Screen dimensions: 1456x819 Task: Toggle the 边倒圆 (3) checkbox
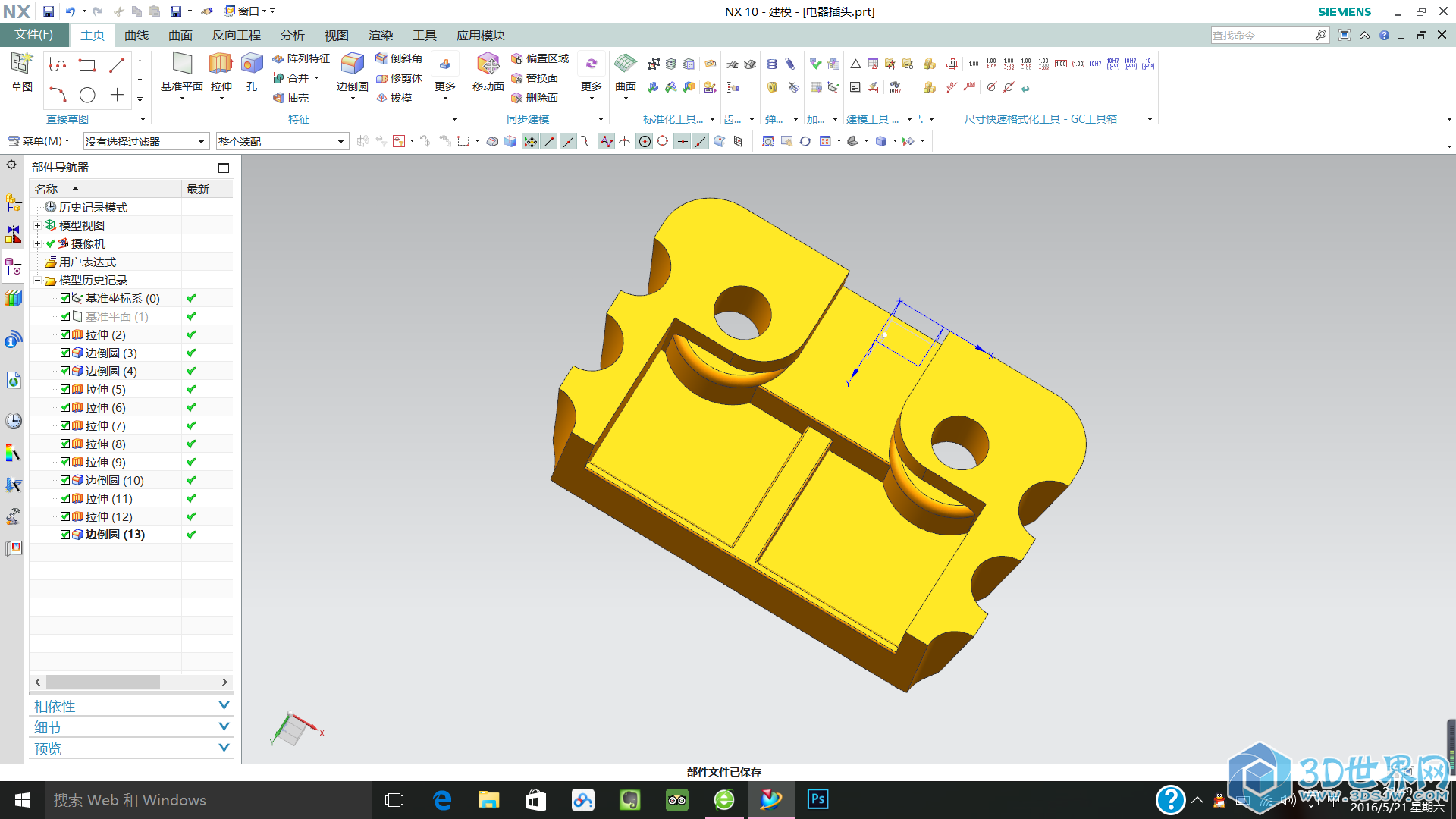tap(65, 353)
